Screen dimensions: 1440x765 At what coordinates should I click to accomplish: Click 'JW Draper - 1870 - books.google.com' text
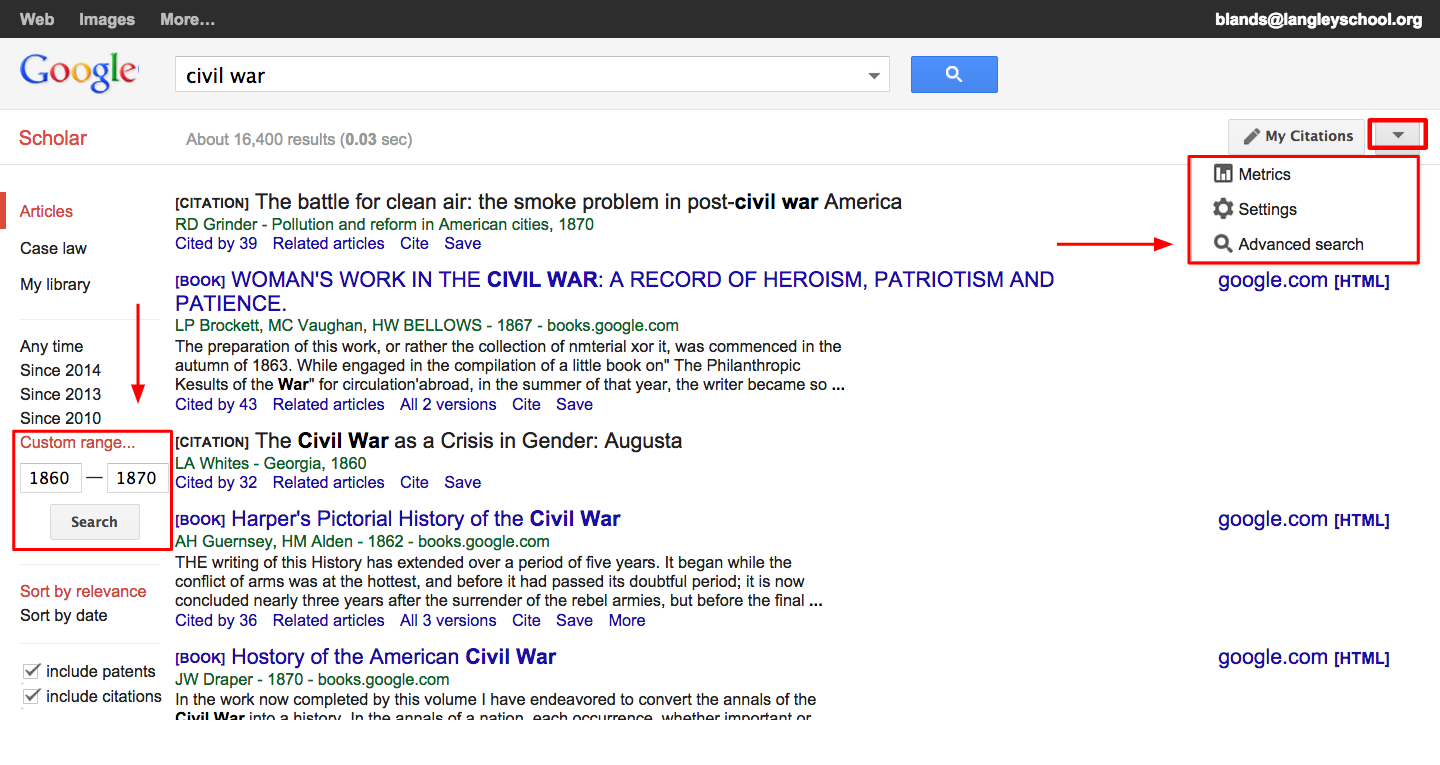tap(312, 679)
